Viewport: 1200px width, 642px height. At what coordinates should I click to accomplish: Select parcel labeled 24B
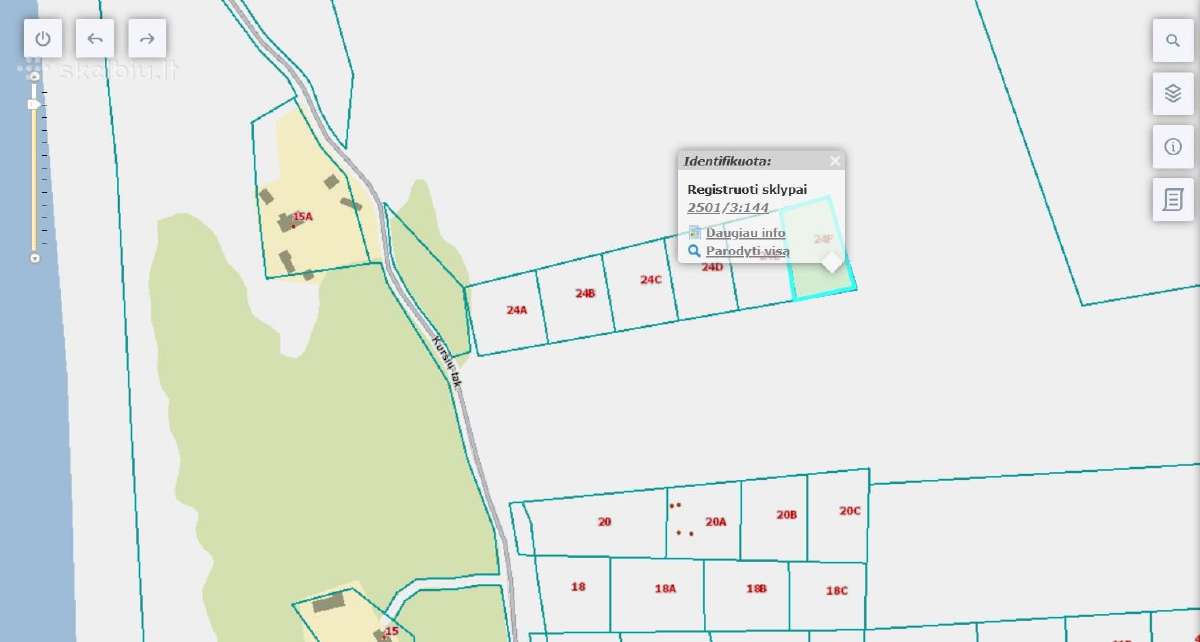tap(577, 298)
